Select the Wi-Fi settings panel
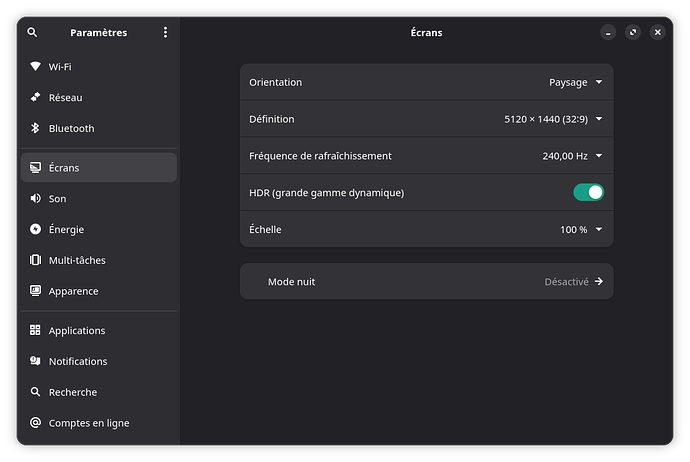The width and height of the screenshot is (690, 462). [99, 66]
